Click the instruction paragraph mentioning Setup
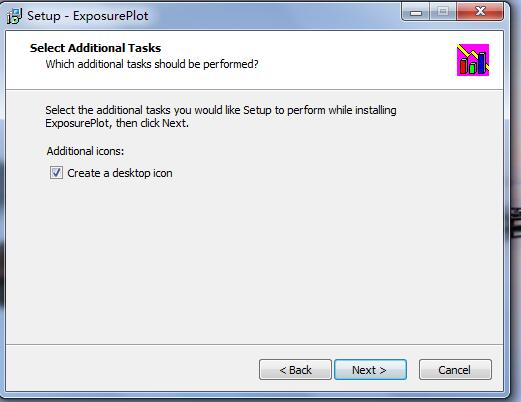Viewport: 521px width, 402px height. coord(221,117)
